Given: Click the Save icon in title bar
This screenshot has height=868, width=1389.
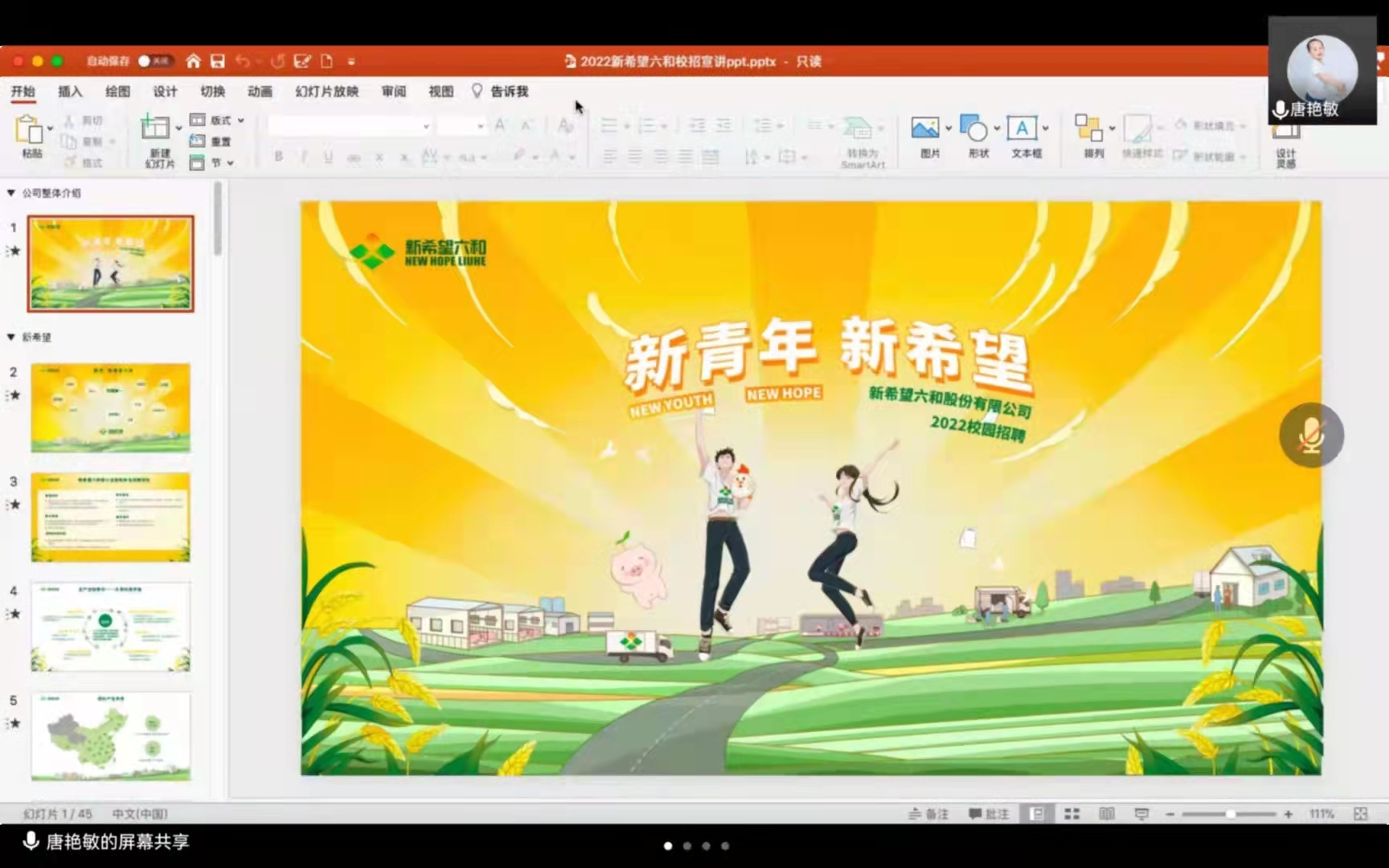Looking at the screenshot, I should (218, 61).
